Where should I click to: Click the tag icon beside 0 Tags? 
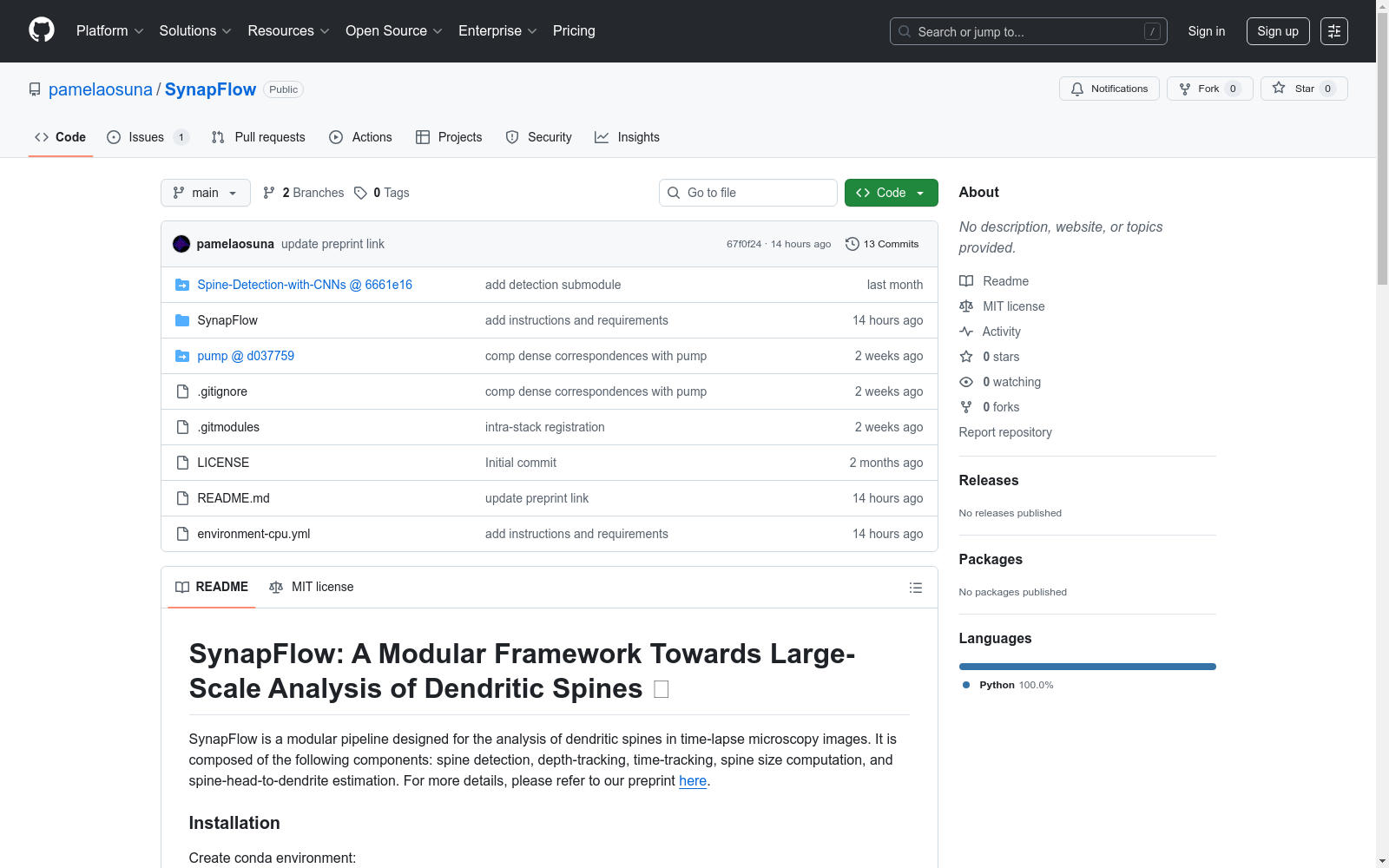360,193
